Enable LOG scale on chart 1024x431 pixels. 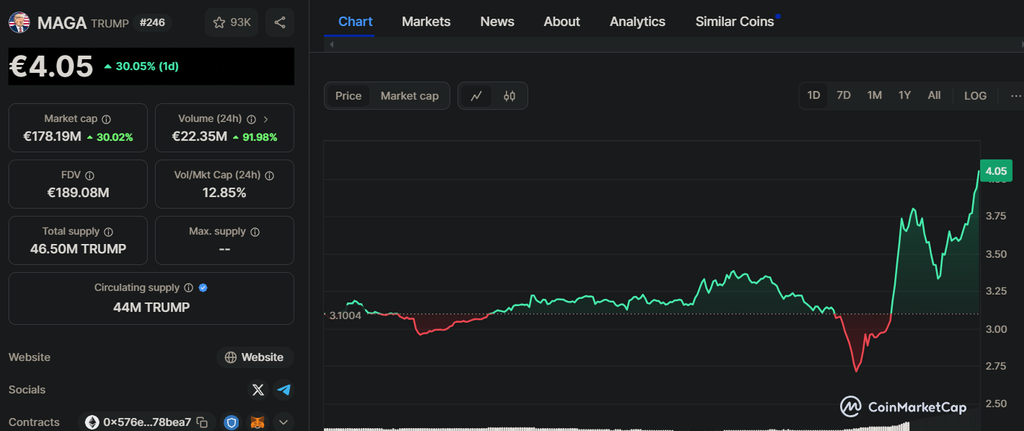[975, 96]
